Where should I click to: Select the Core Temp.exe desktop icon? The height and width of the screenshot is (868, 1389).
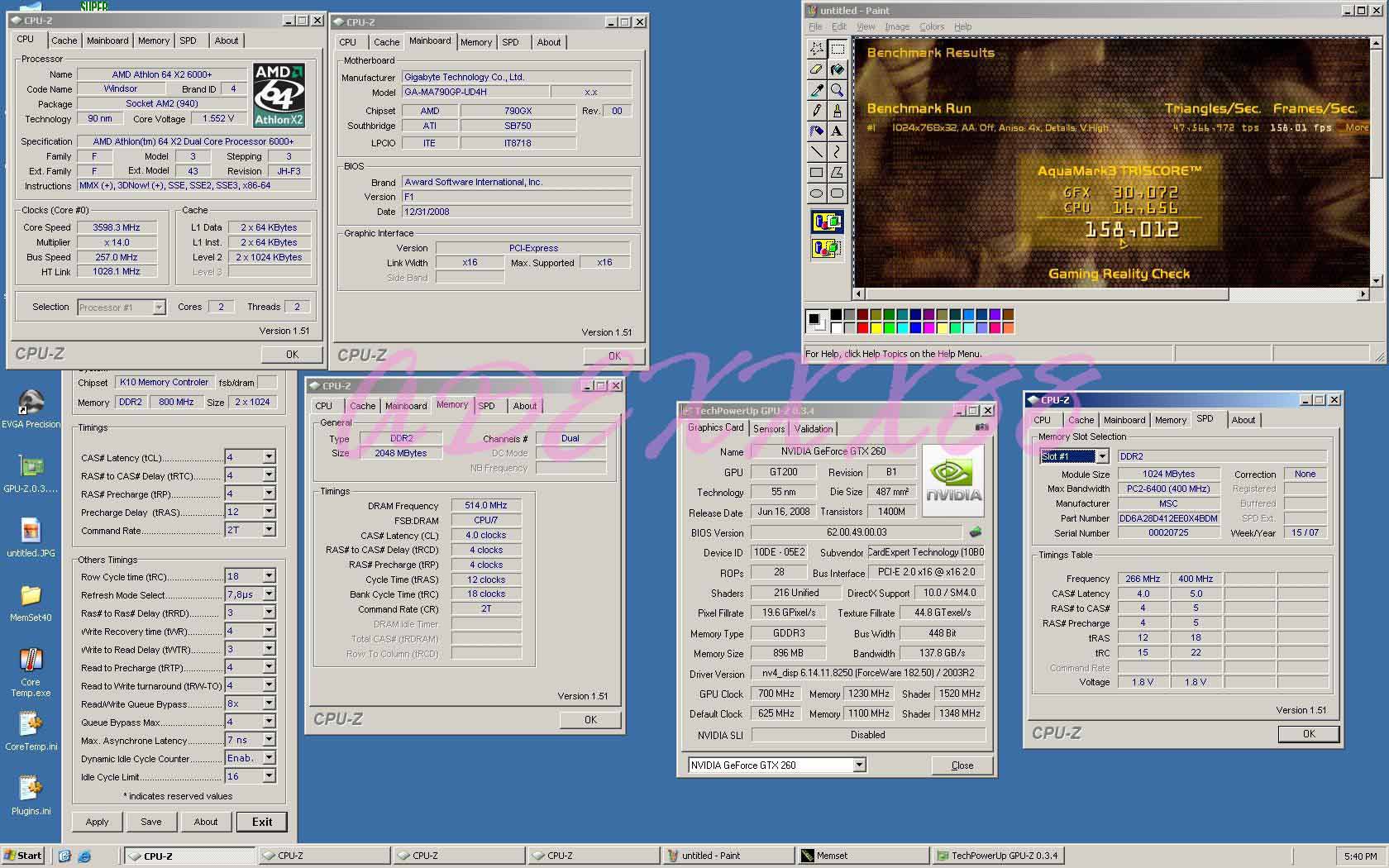pos(31,673)
